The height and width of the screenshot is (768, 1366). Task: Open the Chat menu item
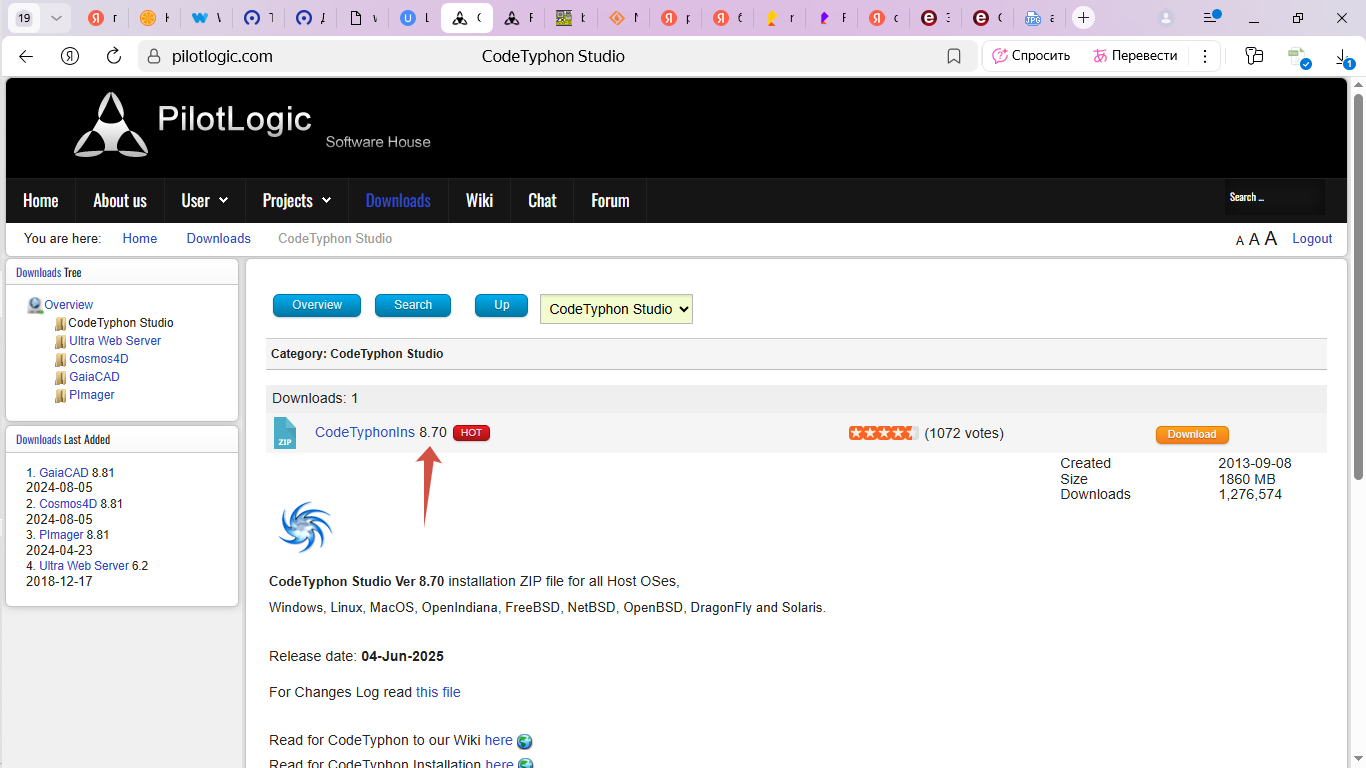pyautogui.click(x=542, y=200)
